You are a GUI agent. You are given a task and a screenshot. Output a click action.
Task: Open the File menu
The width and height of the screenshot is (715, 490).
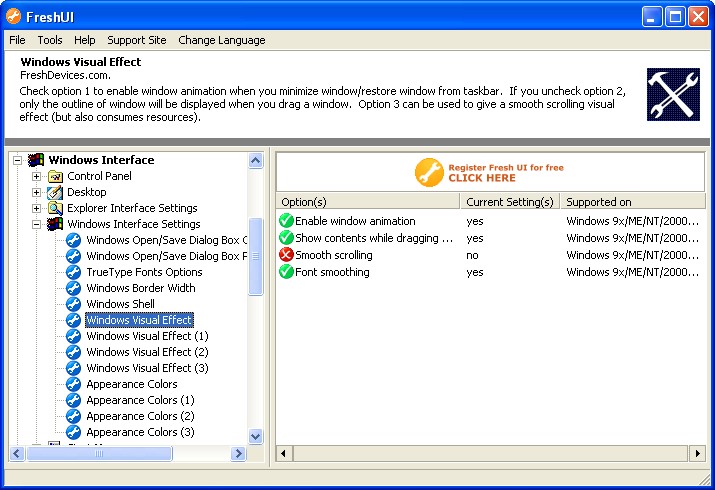(x=17, y=40)
